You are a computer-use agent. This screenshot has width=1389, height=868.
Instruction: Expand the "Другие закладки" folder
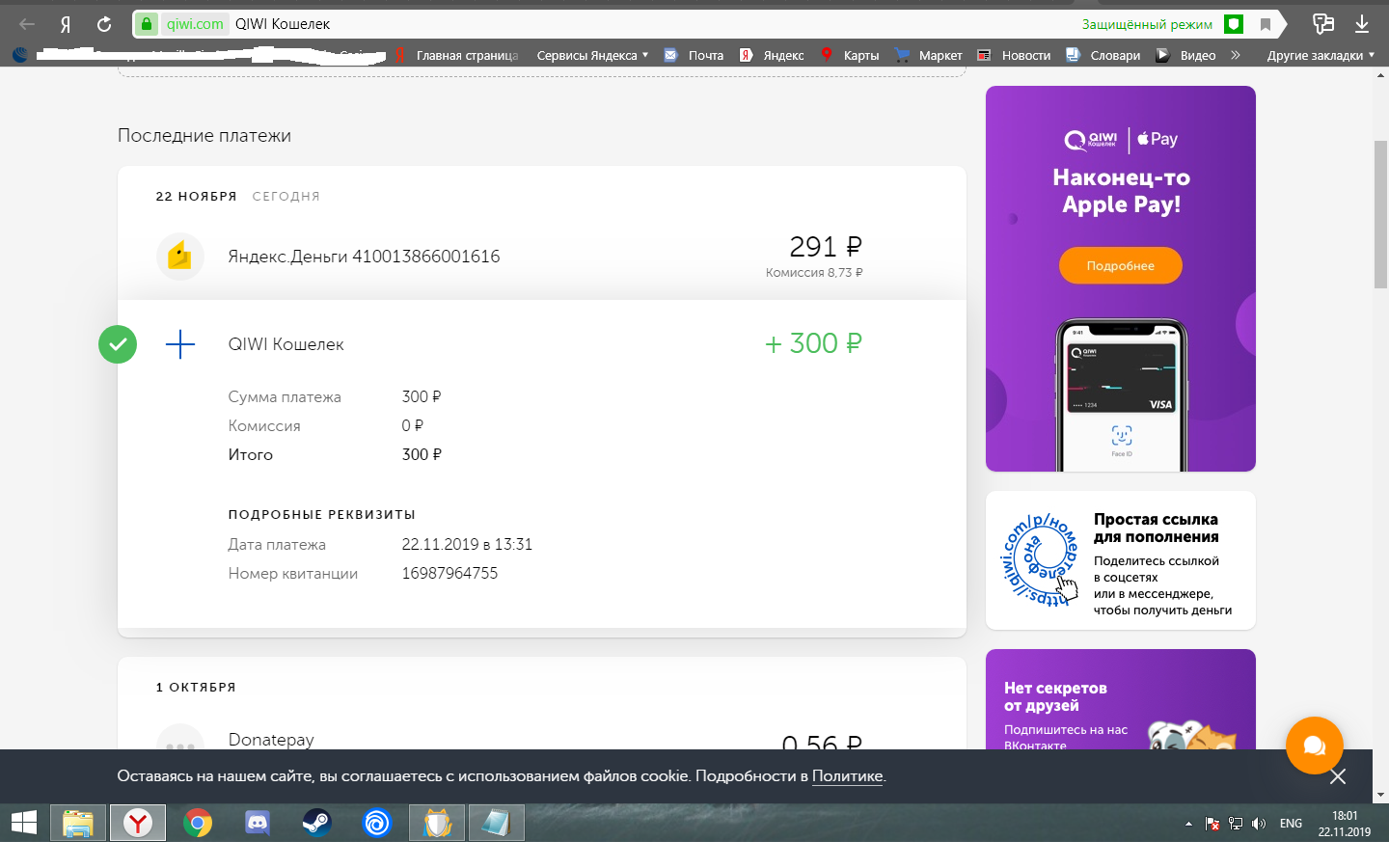(1321, 55)
